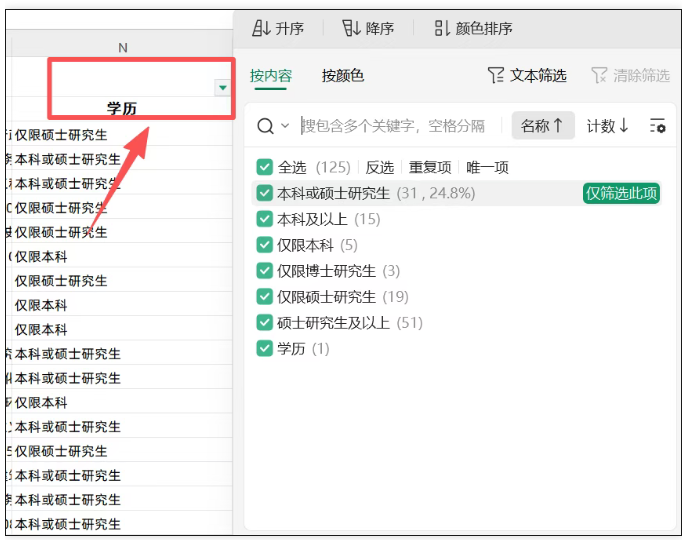Toggle the 硕士研究生及以上 checkbox

click(265, 323)
